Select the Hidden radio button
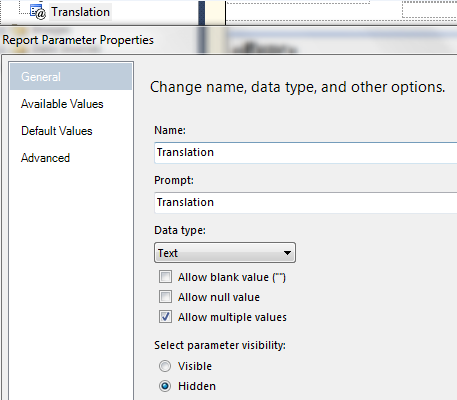Screen dimensions: 457x400 (165, 386)
